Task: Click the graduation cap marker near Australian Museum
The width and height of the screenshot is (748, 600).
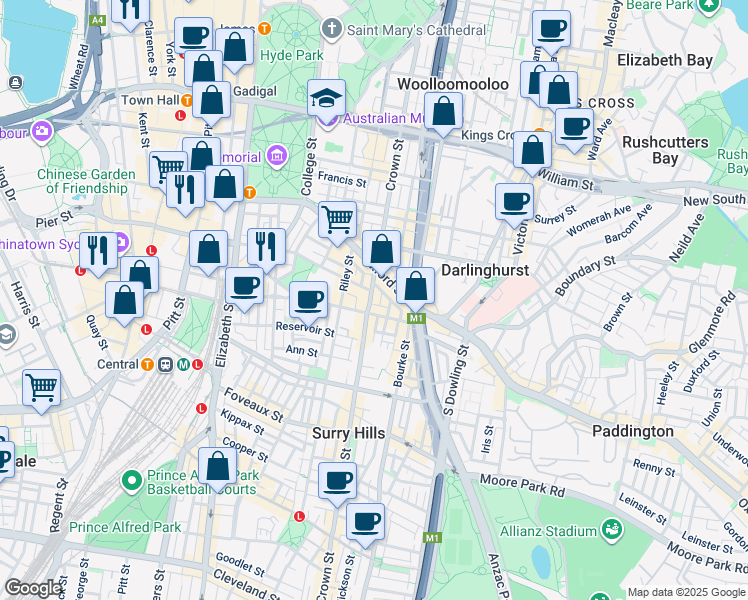Action: (x=326, y=99)
